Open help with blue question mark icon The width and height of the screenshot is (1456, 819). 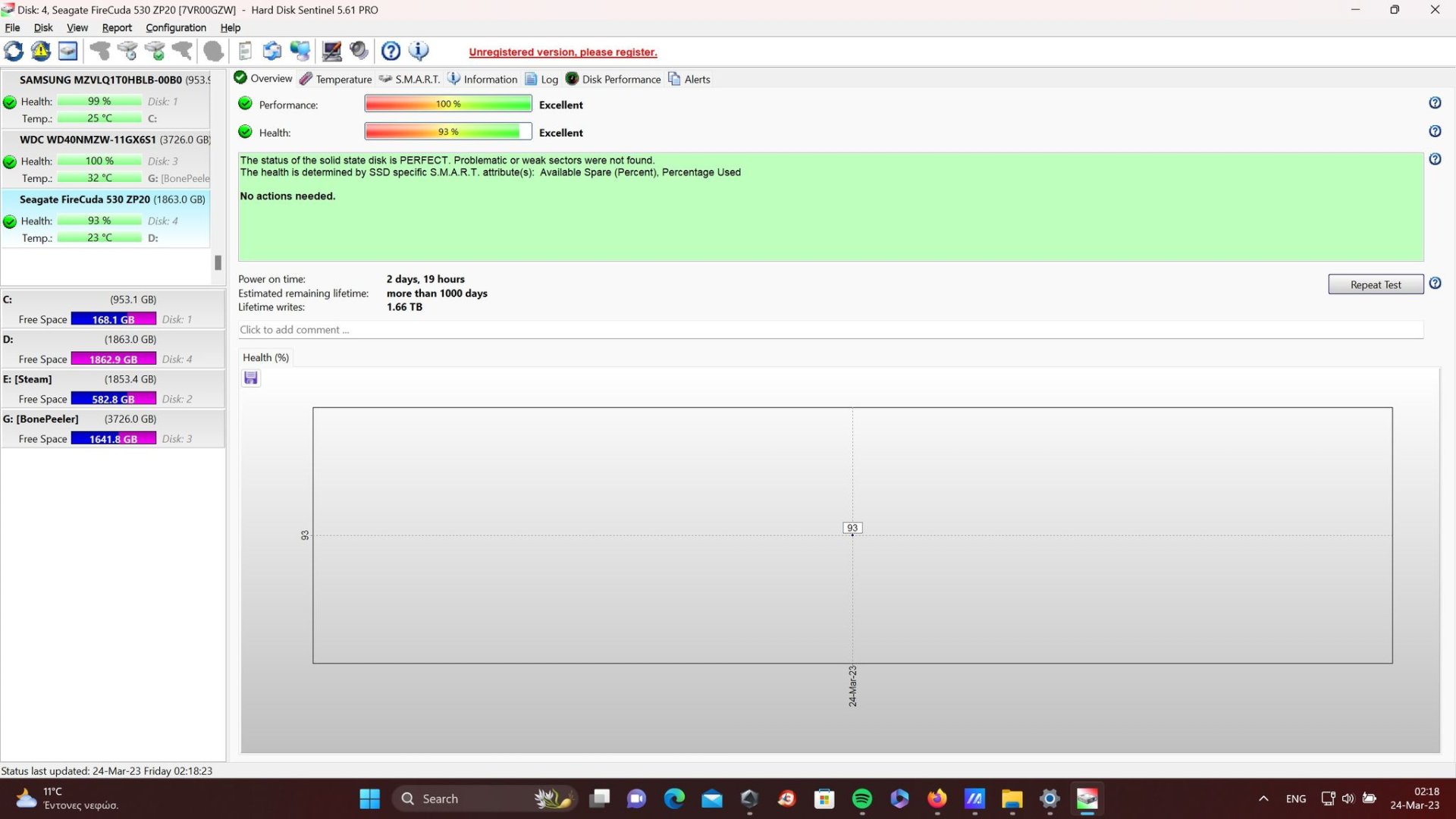(391, 52)
